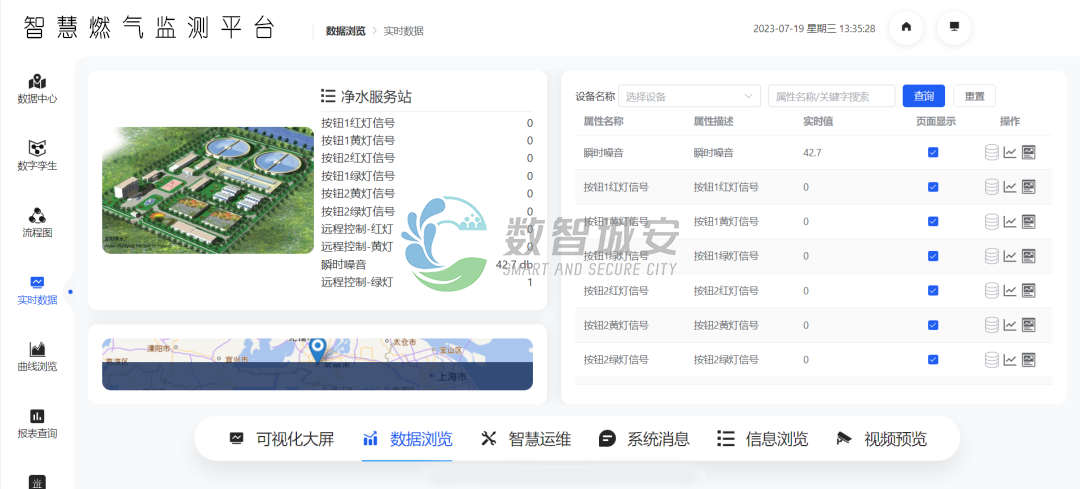Expand the 选择设备 dropdown
The image size is (1080, 489).
pyautogui.click(x=690, y=97)
